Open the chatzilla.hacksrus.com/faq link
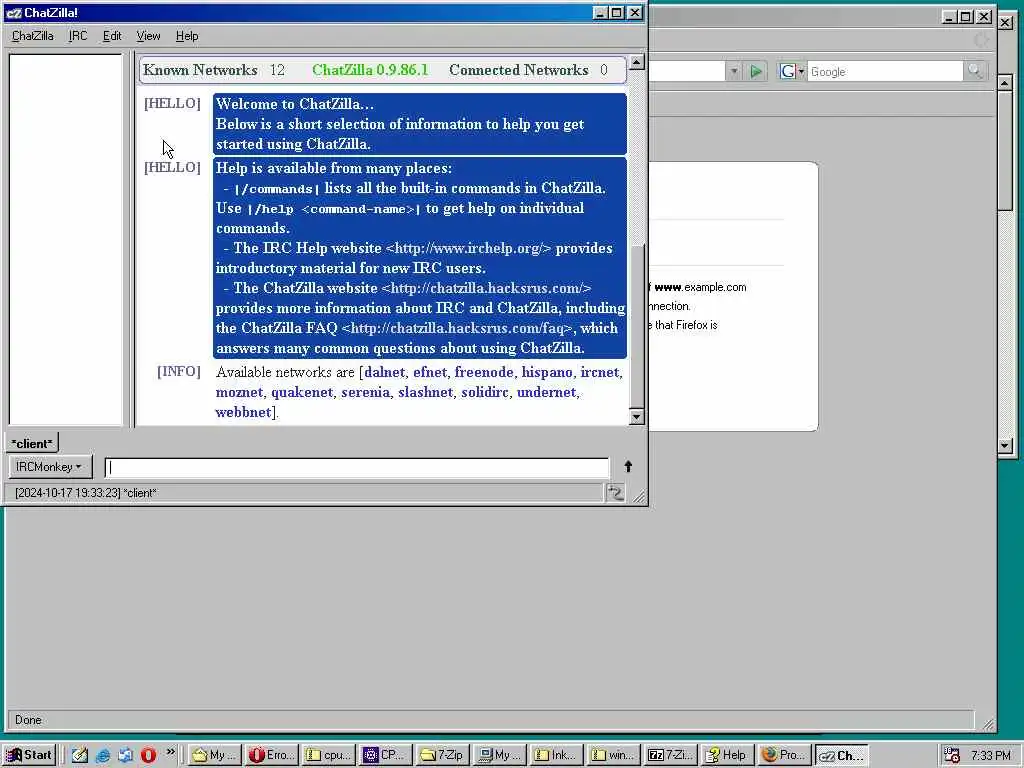This screenshot has height=768, width=1024. pyautogui.click(x=457, y=328)
